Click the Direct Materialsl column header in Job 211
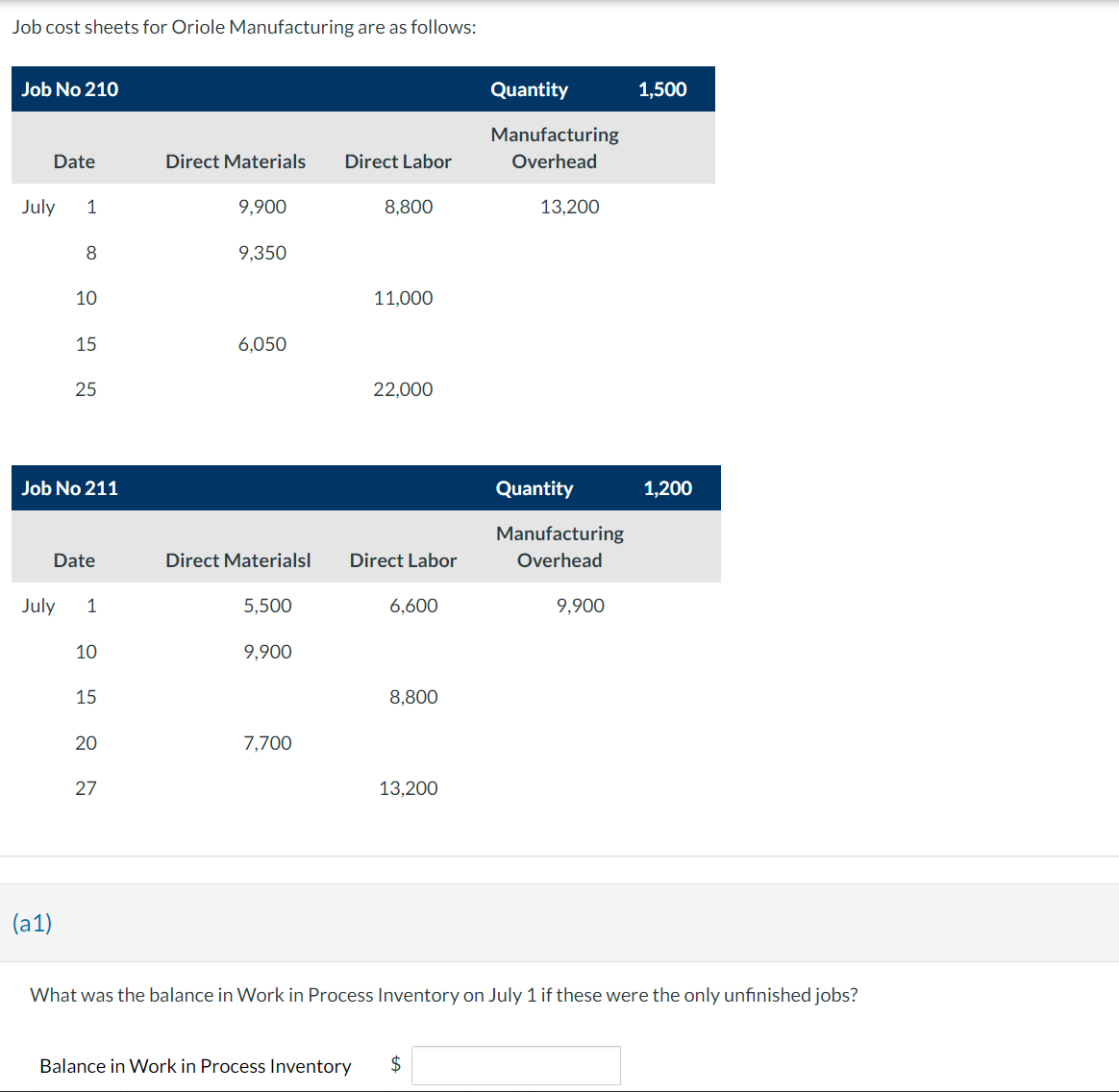This screenshot has width=1119, height=1092. 238,560
